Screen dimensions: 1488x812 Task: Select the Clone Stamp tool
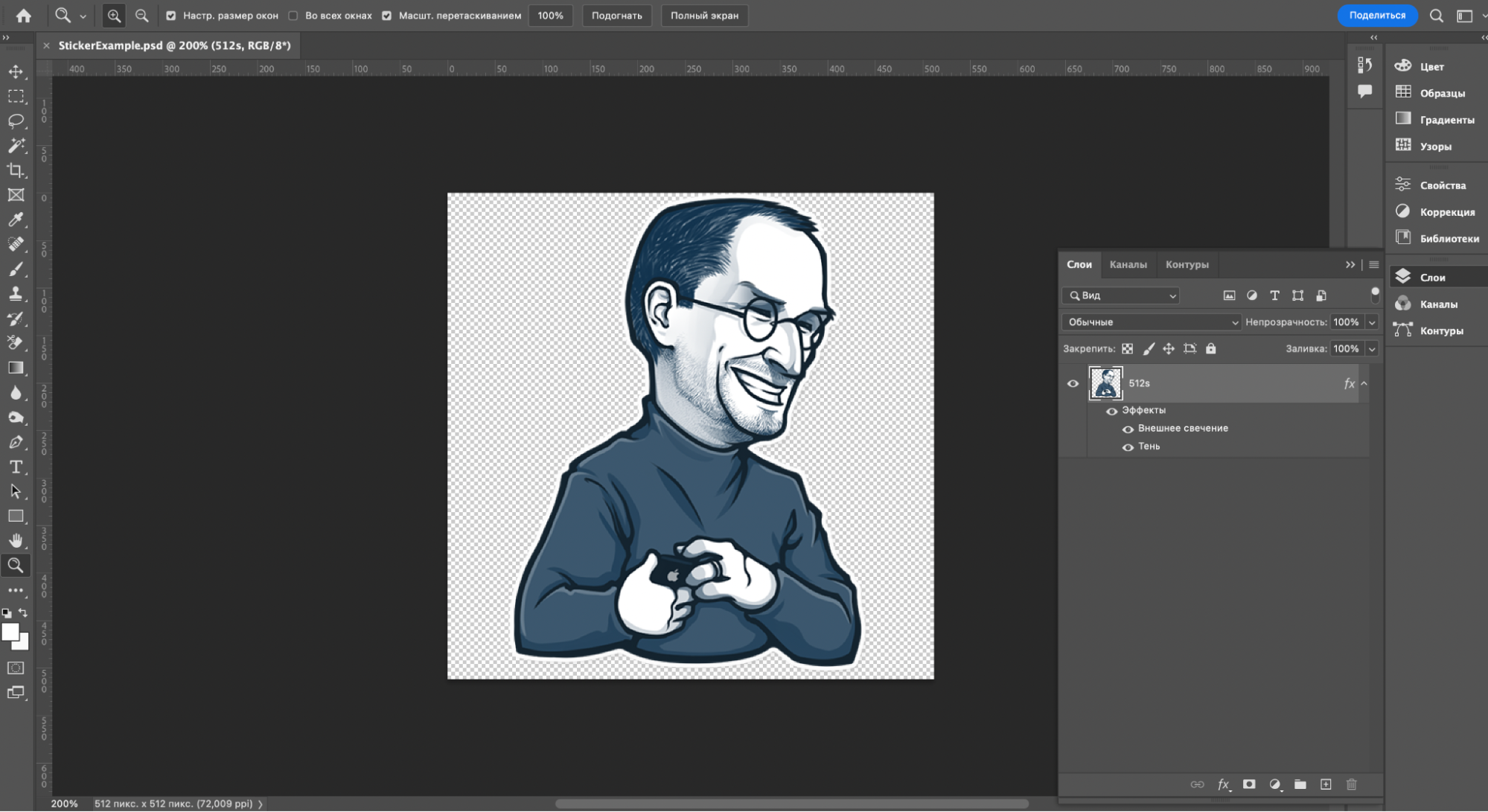point(16,294)
